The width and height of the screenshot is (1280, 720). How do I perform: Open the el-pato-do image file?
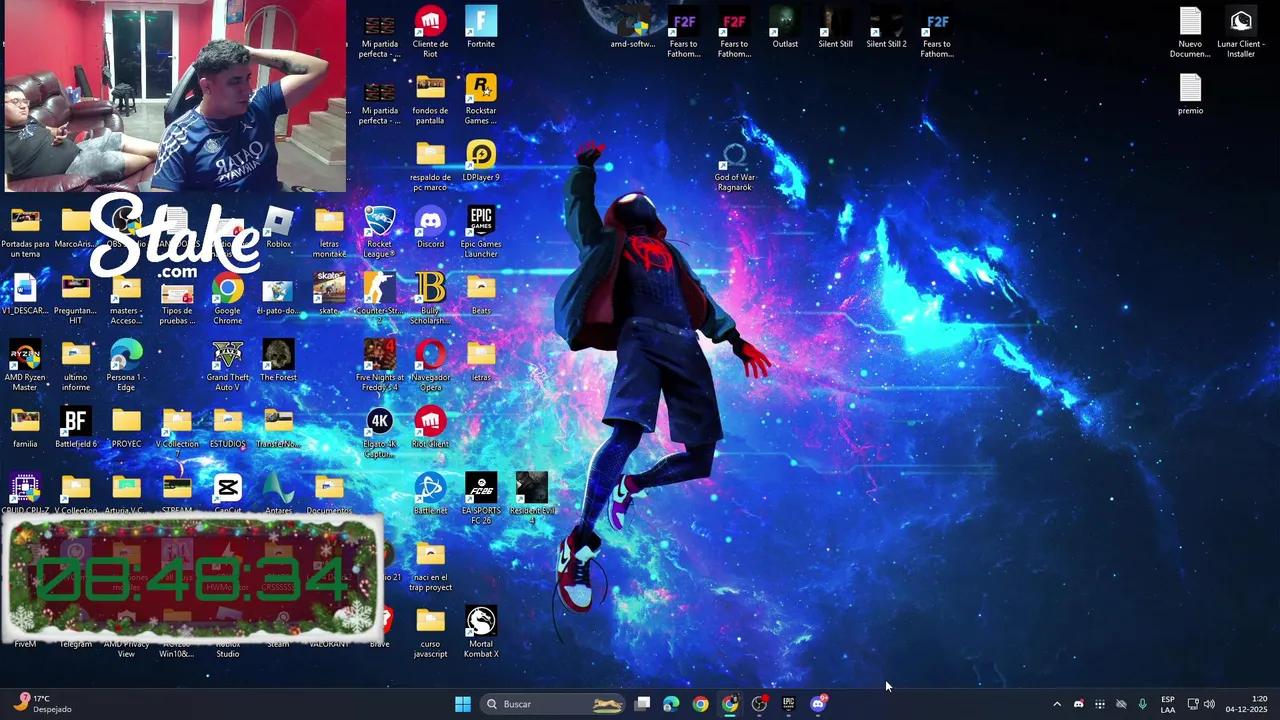pos(278,294)
